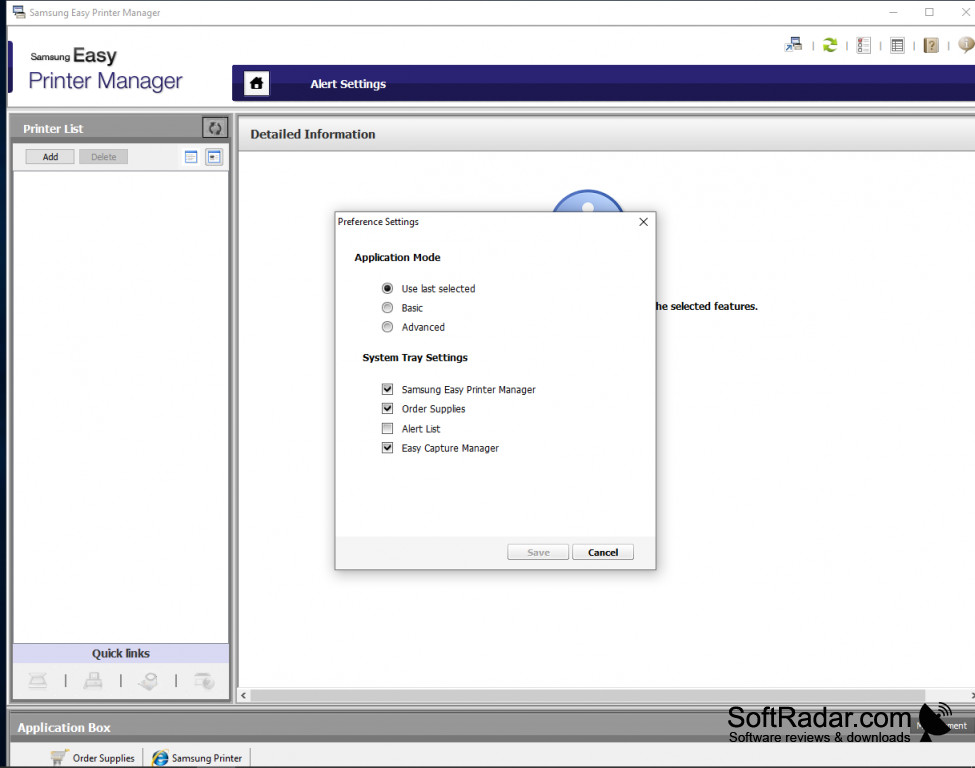Click the Add printer button
This screenshot has width=975, height=768.
tap(50, 157)
